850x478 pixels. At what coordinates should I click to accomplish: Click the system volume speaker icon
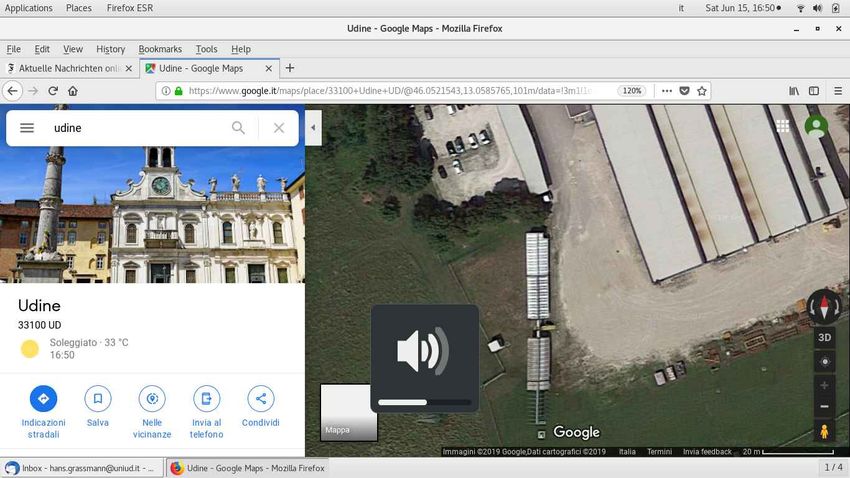click(x=817, y=8)
